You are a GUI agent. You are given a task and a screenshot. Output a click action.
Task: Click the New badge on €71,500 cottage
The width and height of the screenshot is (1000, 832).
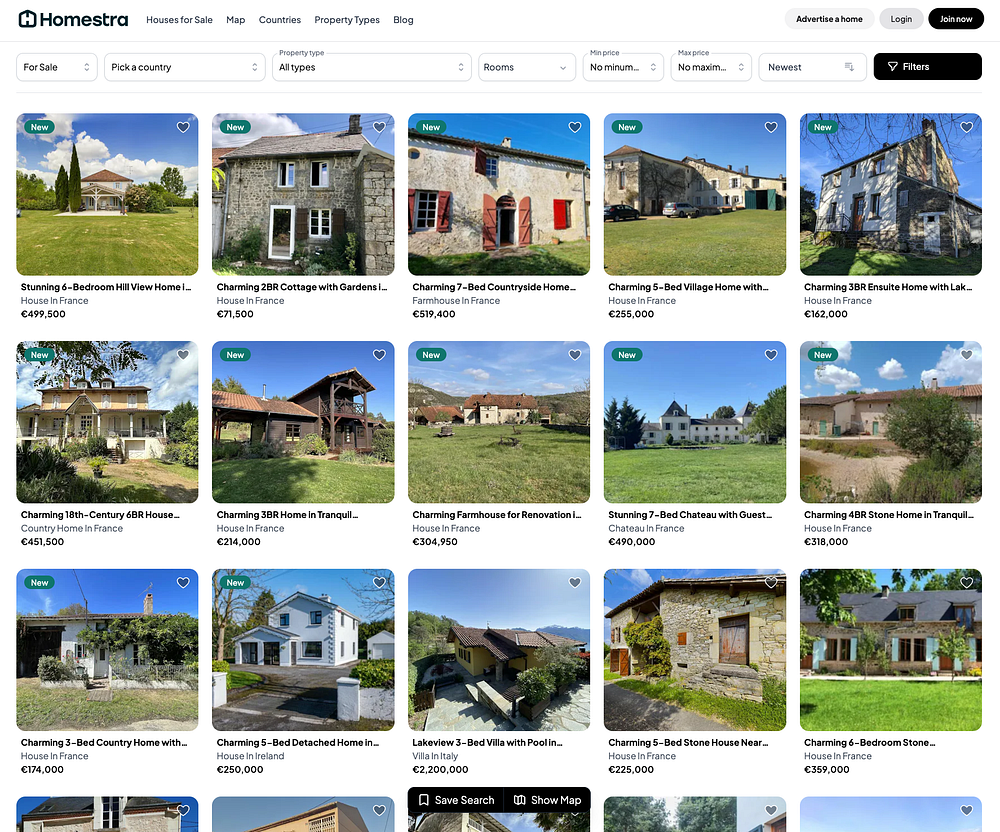(x=235, y=127)
